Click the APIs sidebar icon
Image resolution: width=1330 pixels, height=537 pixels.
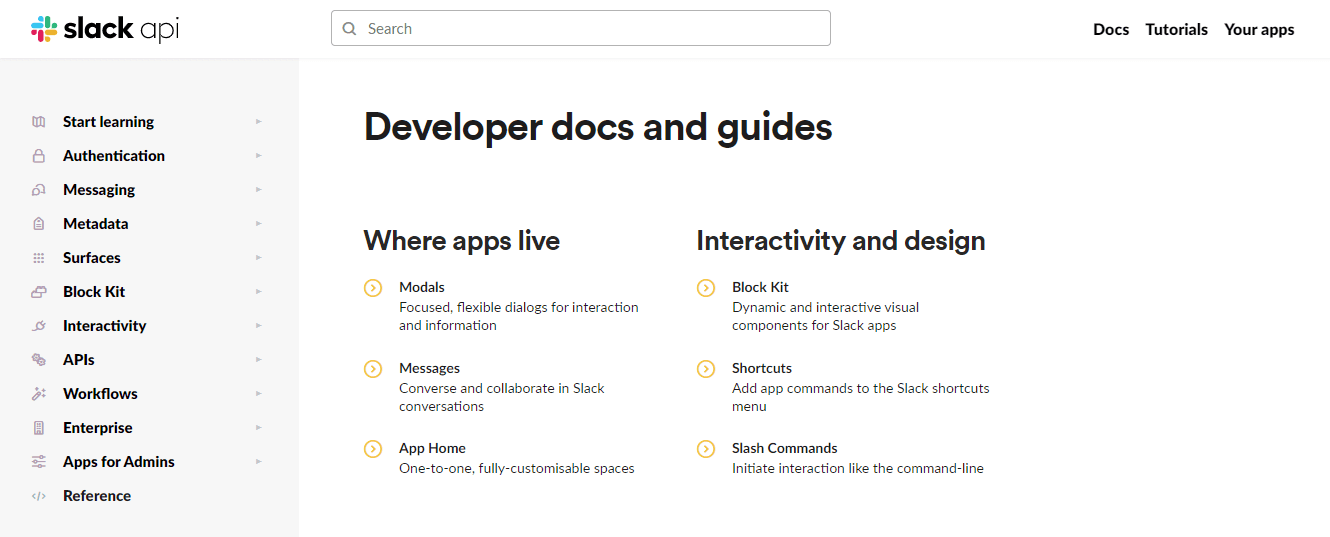(39, 360)
